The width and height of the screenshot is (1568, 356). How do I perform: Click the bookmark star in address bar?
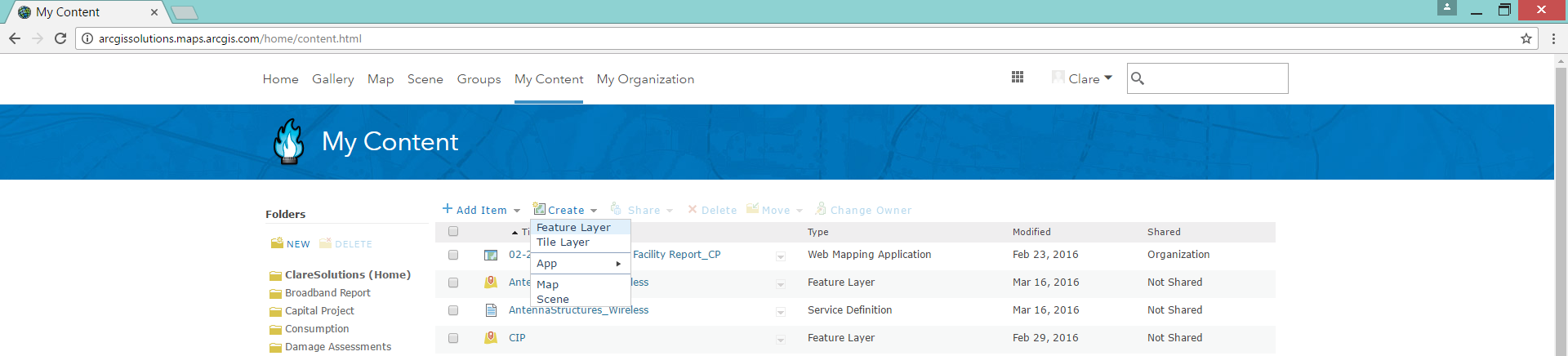click(1526, 38)
